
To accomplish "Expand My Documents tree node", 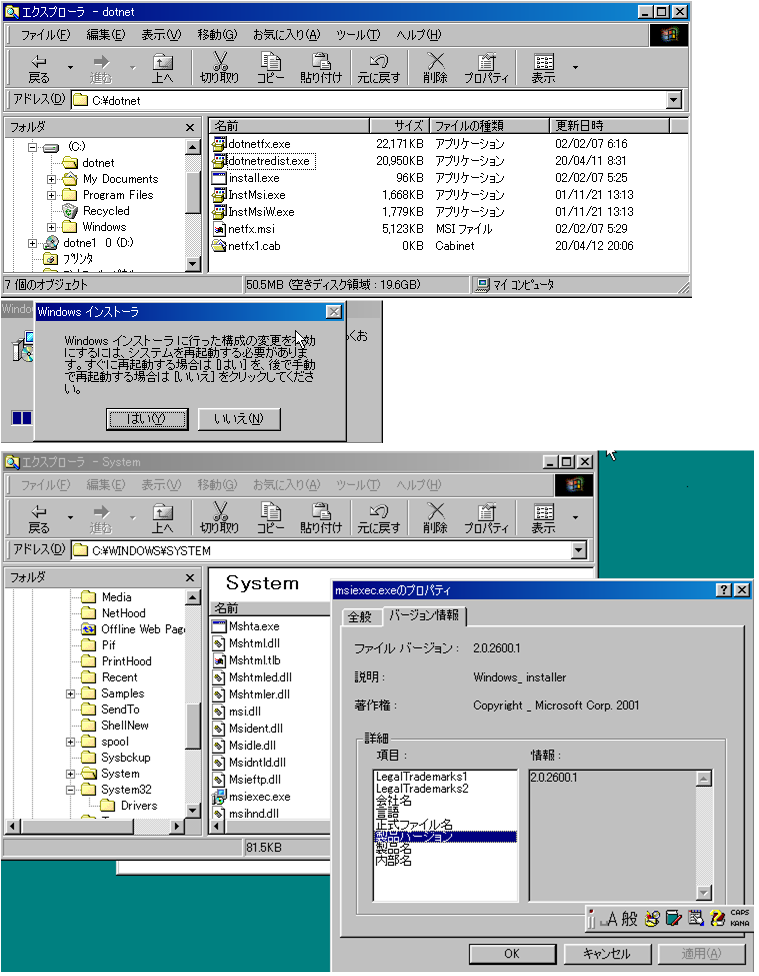I will click(52, 179).
